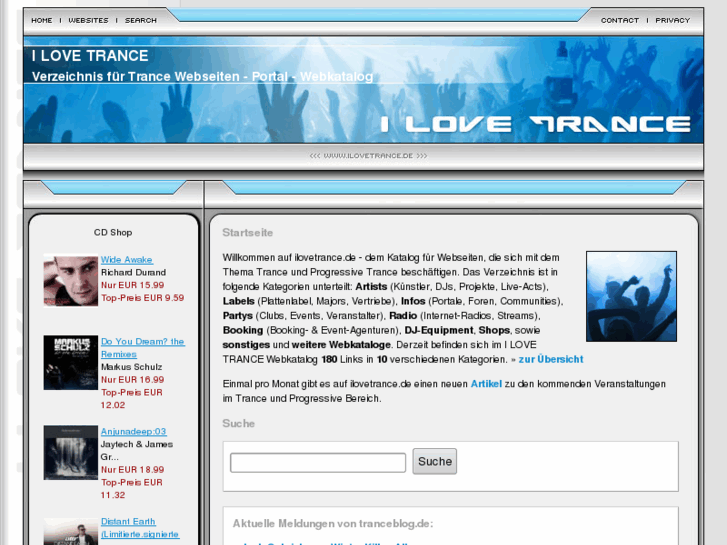Click the Markus Schulz album cover thumbnail
Viewport: 727px width, 545px height.
tap(71, 363)
